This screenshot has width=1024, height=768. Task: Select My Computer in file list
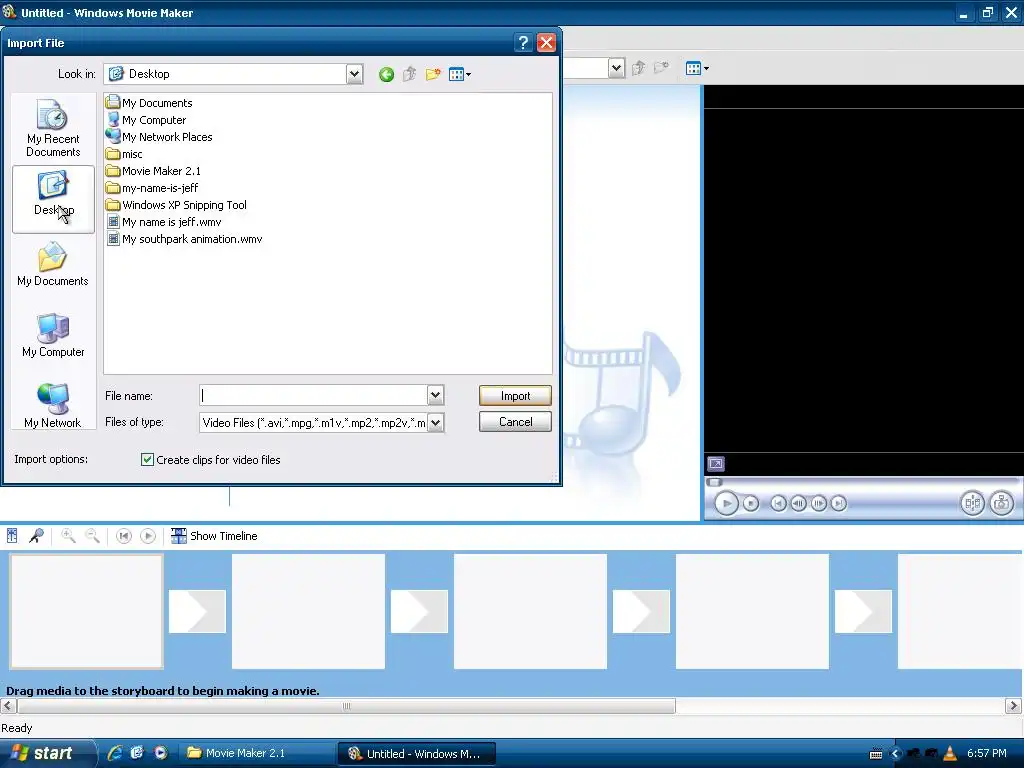(x=146, y=120)
